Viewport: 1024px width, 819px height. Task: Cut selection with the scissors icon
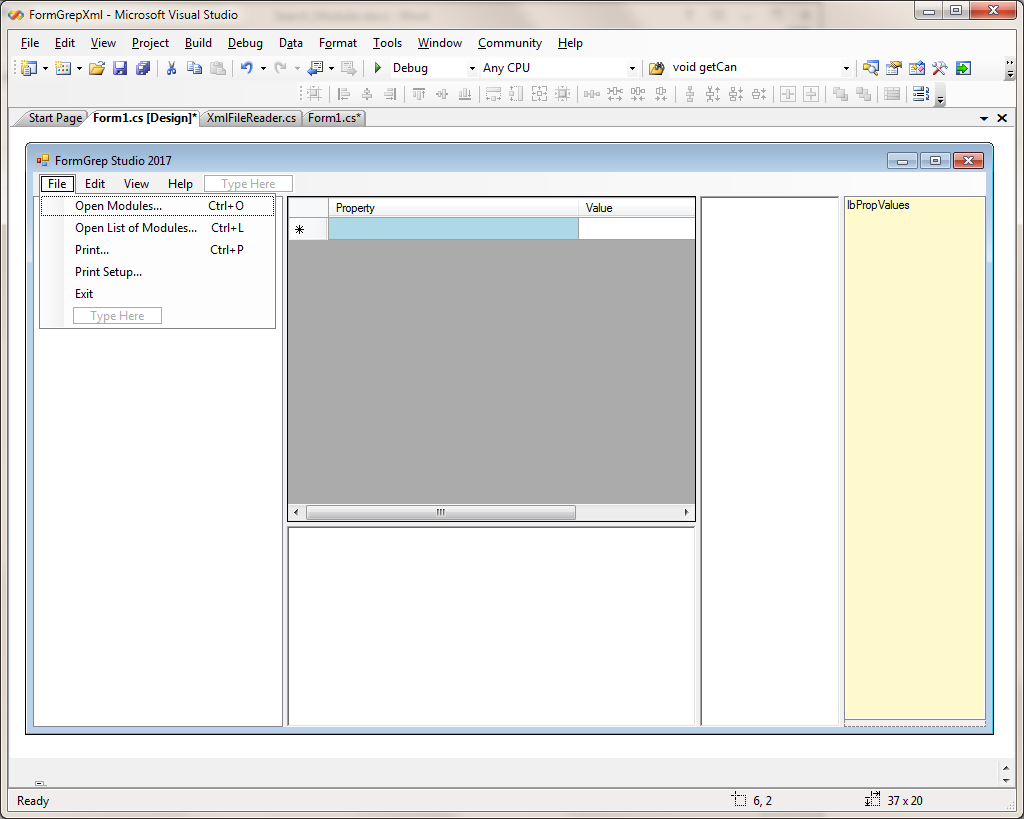click(x=171, y=68)
